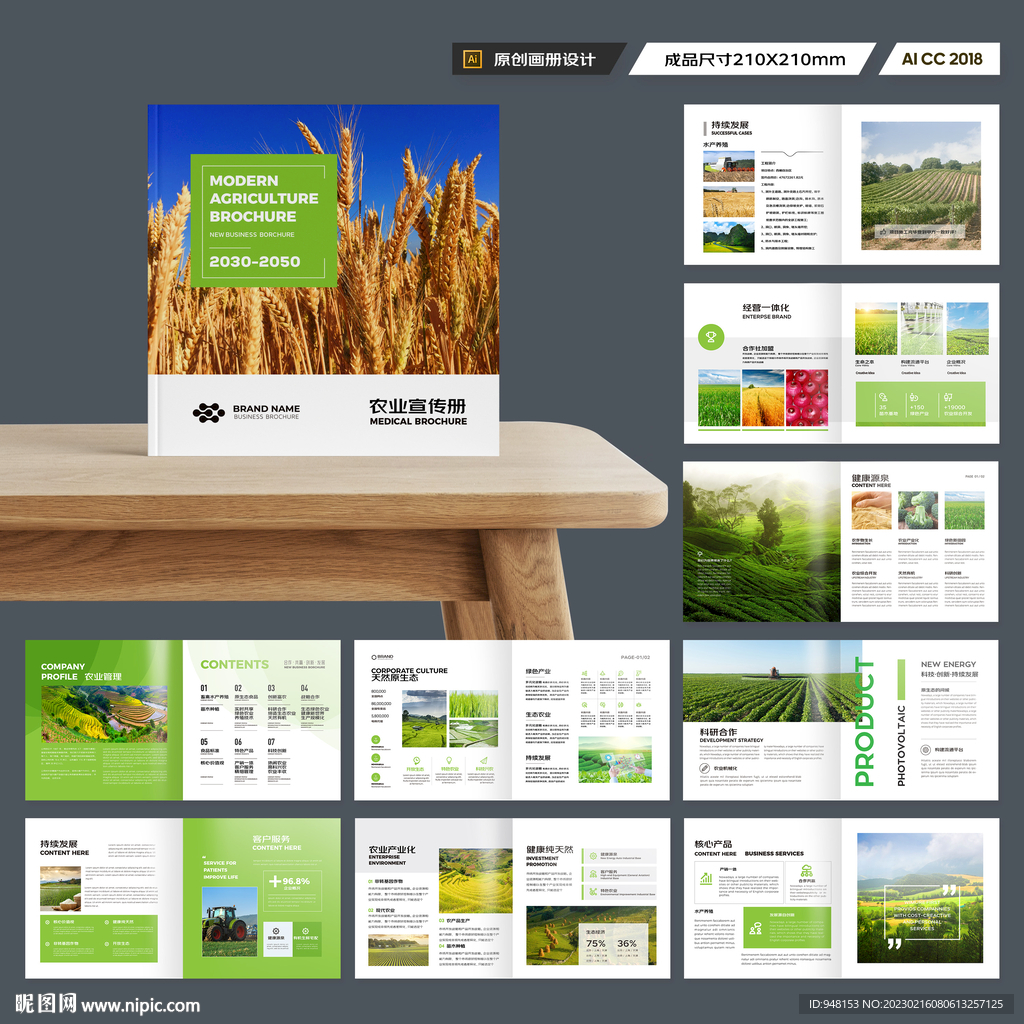The width and height of the screenshot is (1024, 1024).
Task: Click the broccoli photo thumbnail
Action: click(918, 510)
